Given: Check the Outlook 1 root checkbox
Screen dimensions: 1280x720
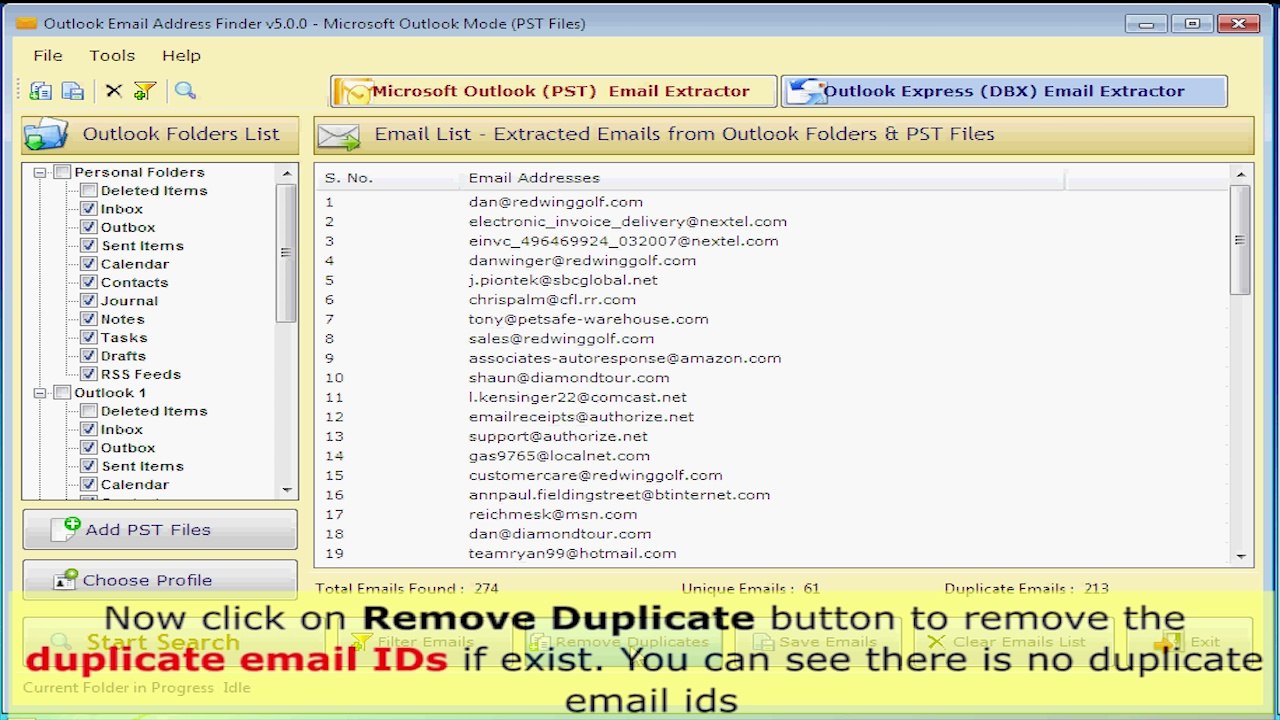Looking at the screenshot, I should tap(62, 393).
